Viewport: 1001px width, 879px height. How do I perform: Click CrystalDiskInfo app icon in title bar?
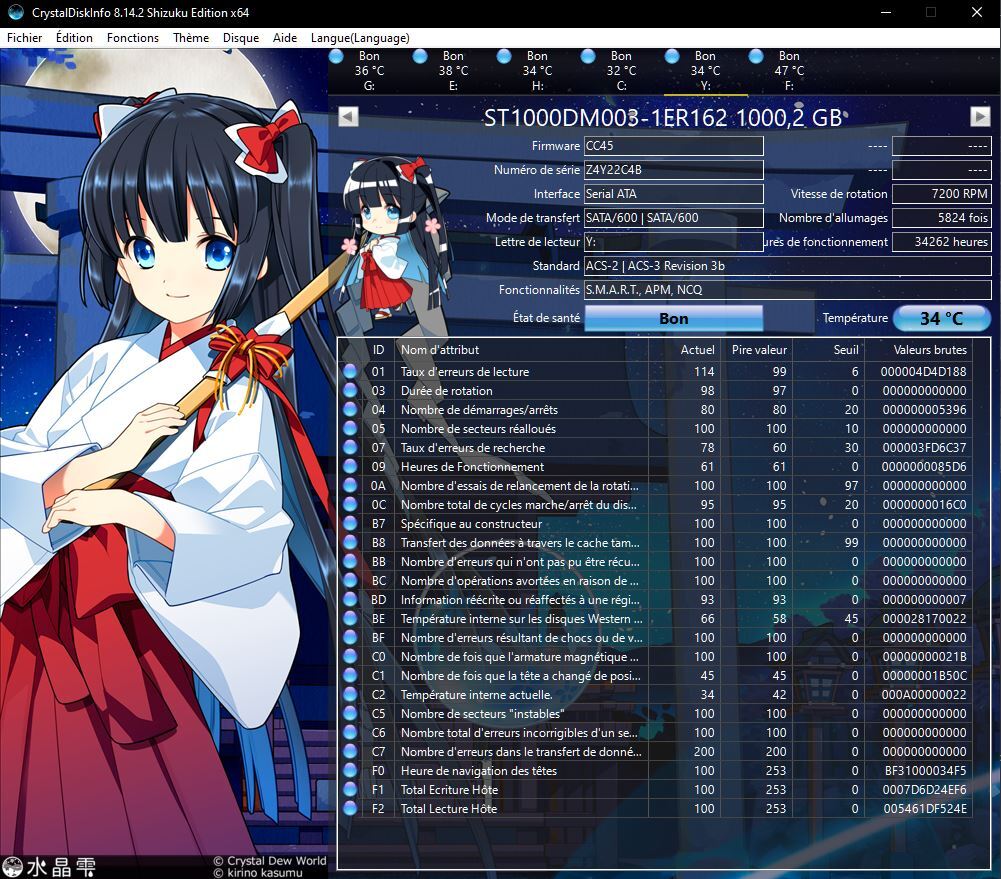click(x=15, y=12)
